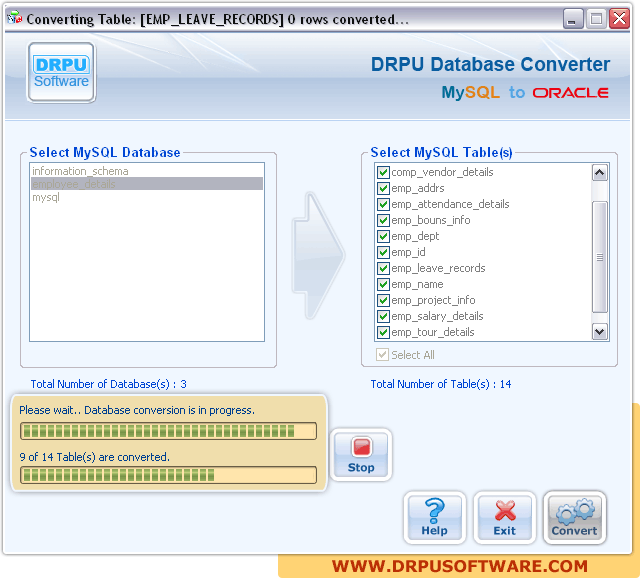Uncheck the emp_dept checkbox
This screenshot has height=578, width=640.
click(x=383, y=236)
